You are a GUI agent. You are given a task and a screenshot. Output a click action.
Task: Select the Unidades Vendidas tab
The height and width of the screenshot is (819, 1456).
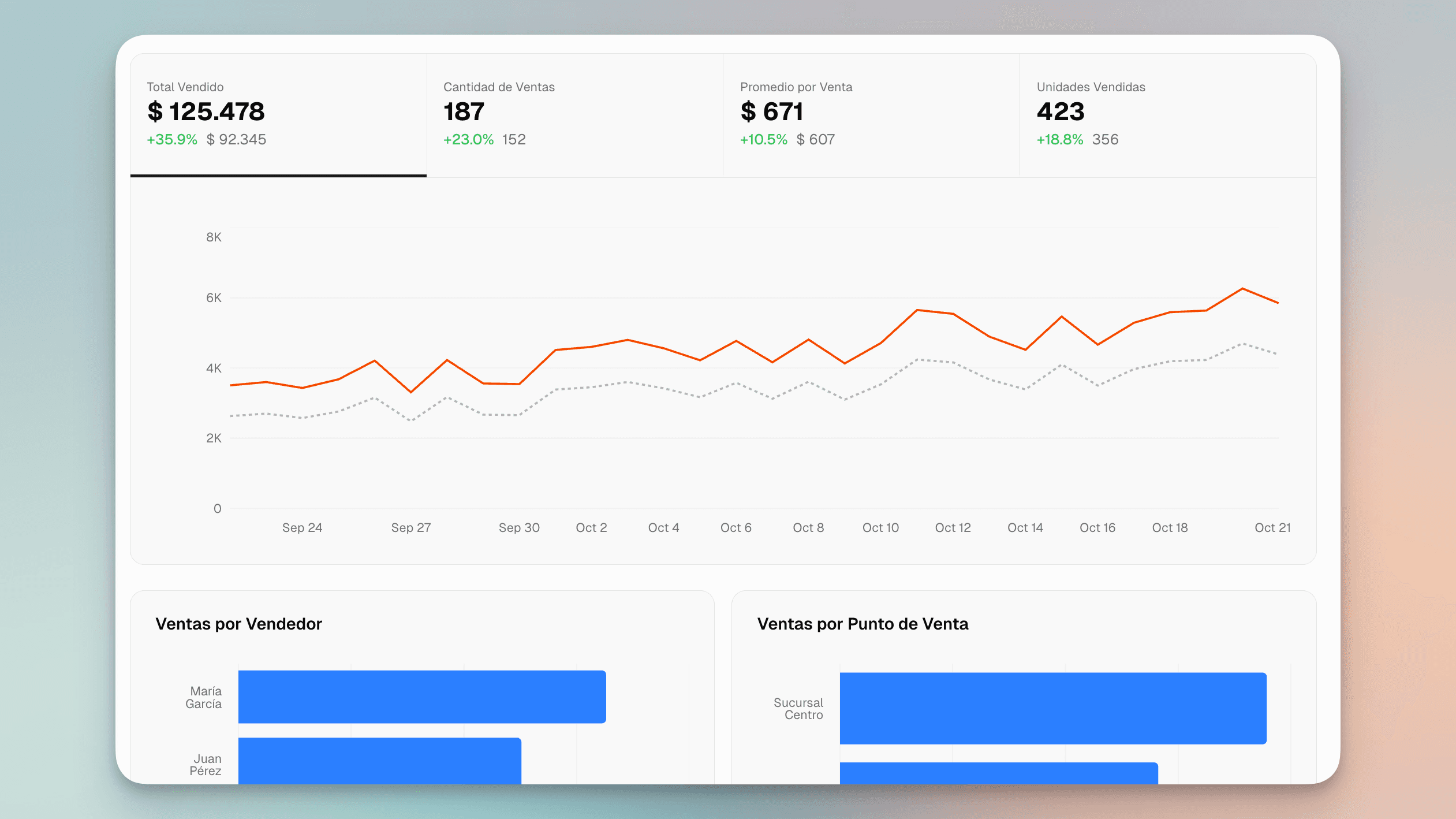[x=1167, y=114]
